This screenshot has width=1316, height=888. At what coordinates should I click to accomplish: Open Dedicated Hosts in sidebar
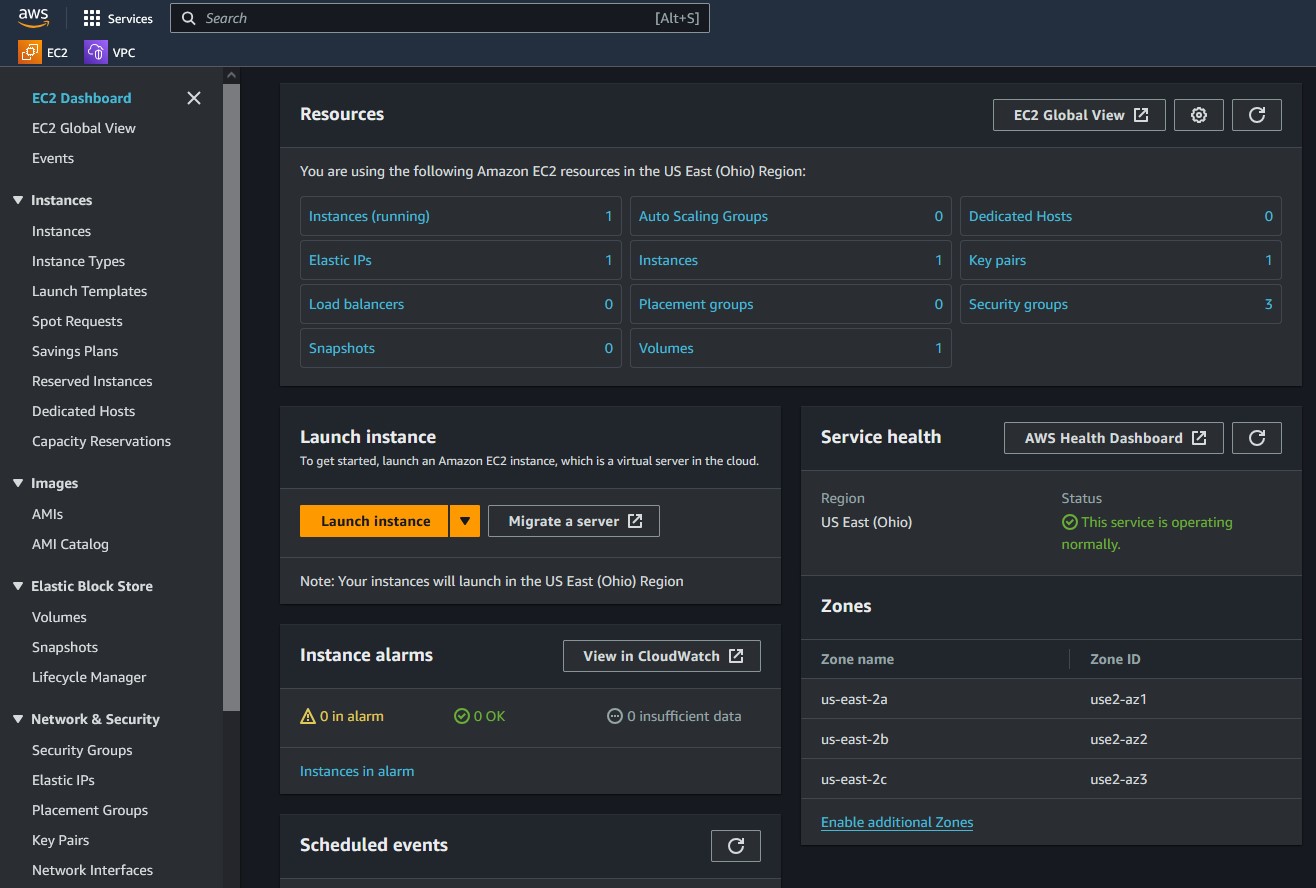pos(83,411)
